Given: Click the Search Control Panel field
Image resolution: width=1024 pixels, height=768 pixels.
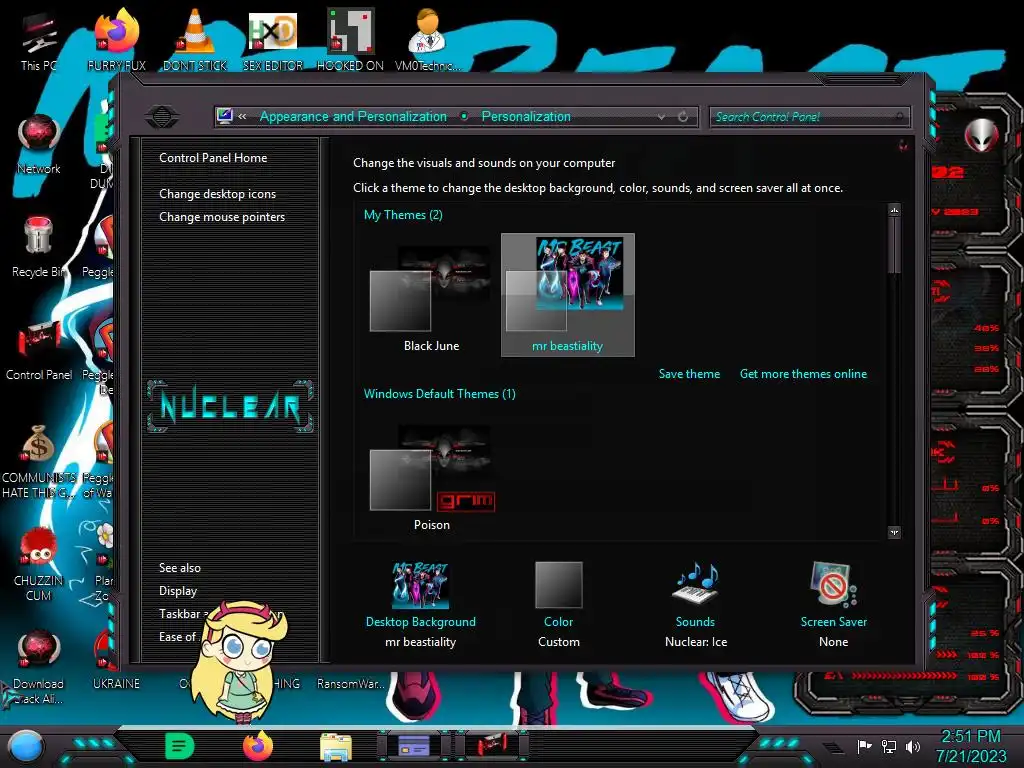Looking at the screenshot, I should [809, 117].
